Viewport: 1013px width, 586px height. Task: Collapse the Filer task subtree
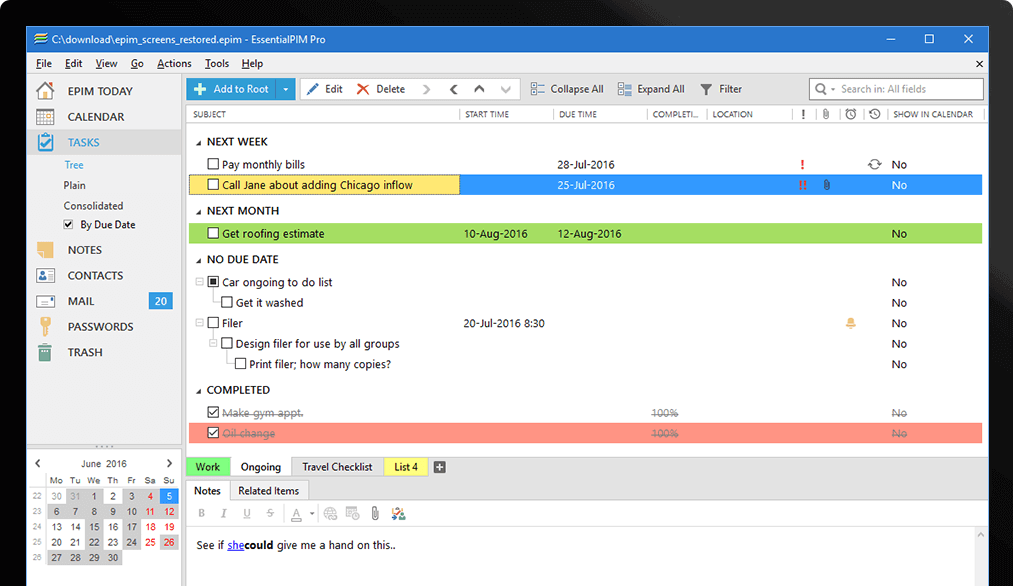coord(200,322)
